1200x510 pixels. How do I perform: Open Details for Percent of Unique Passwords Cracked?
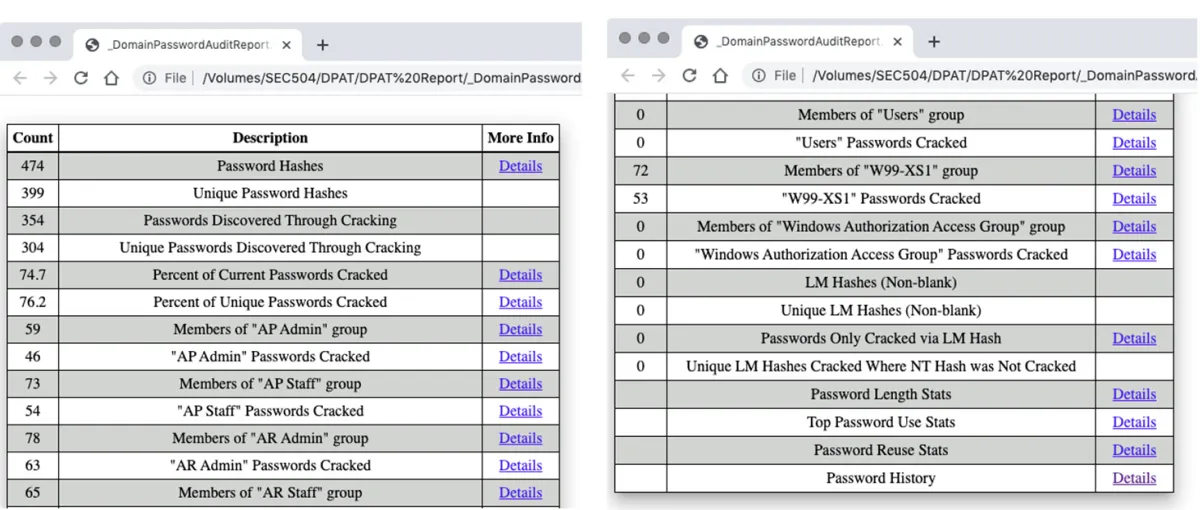coord(521,302)
